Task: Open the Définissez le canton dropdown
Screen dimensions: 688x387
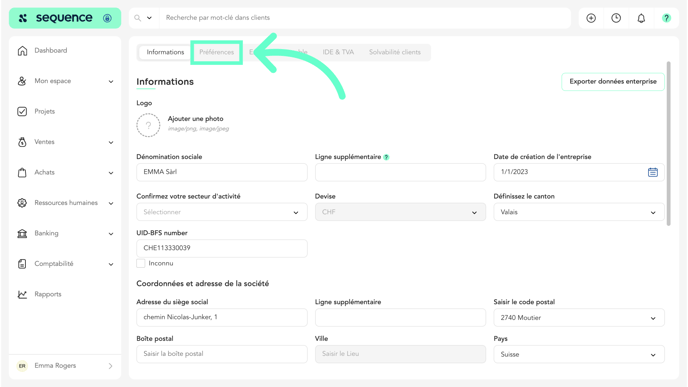Action: click(578, 212)
